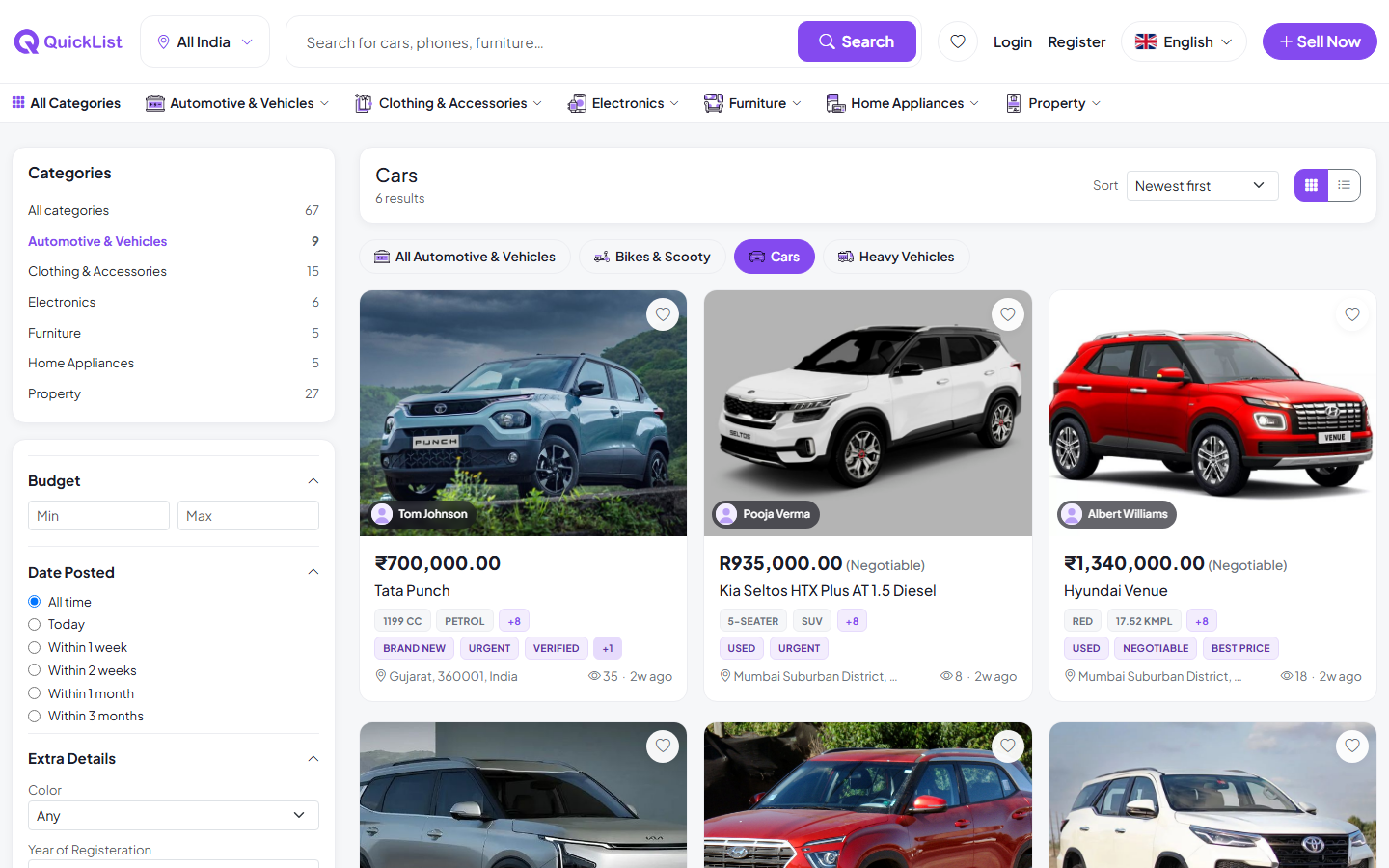Expand the Property nav chevron
This screenshot has width=1389, height=868.
(x=1096, y=103)
